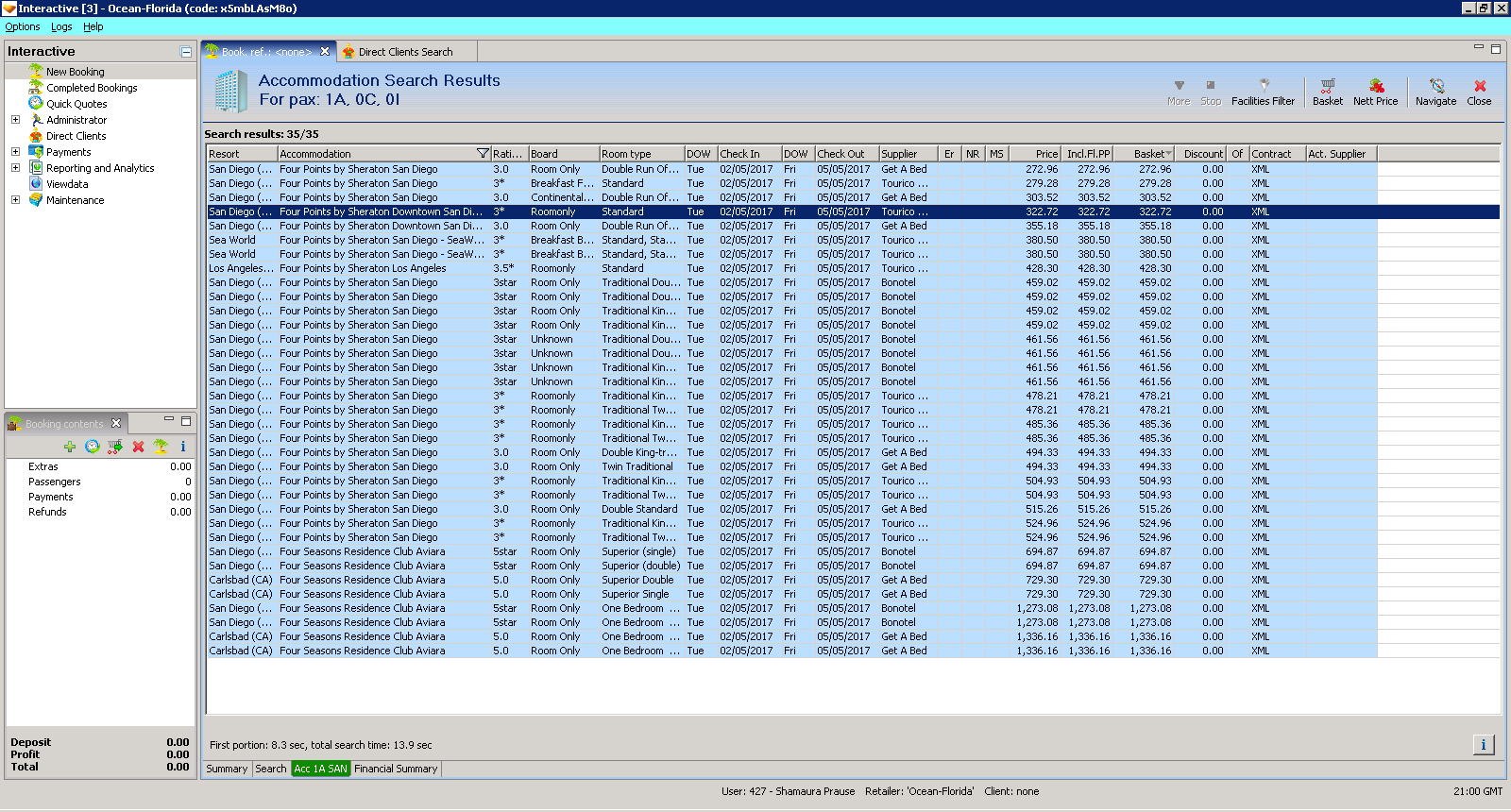Screen dimensions: 1511x812
Task: Sort by the Resort column header
Action: point(242,154)
